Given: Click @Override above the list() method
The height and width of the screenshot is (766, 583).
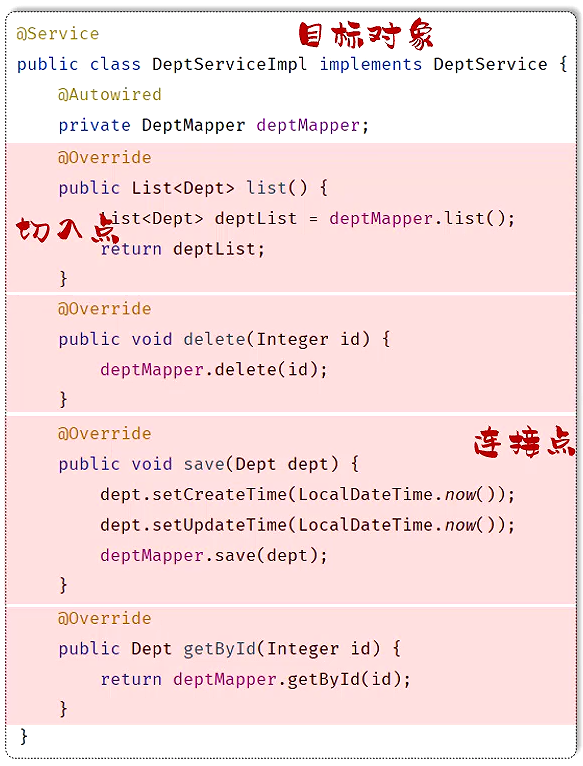Looking at the screenshot, I should (x=105, y=157).
